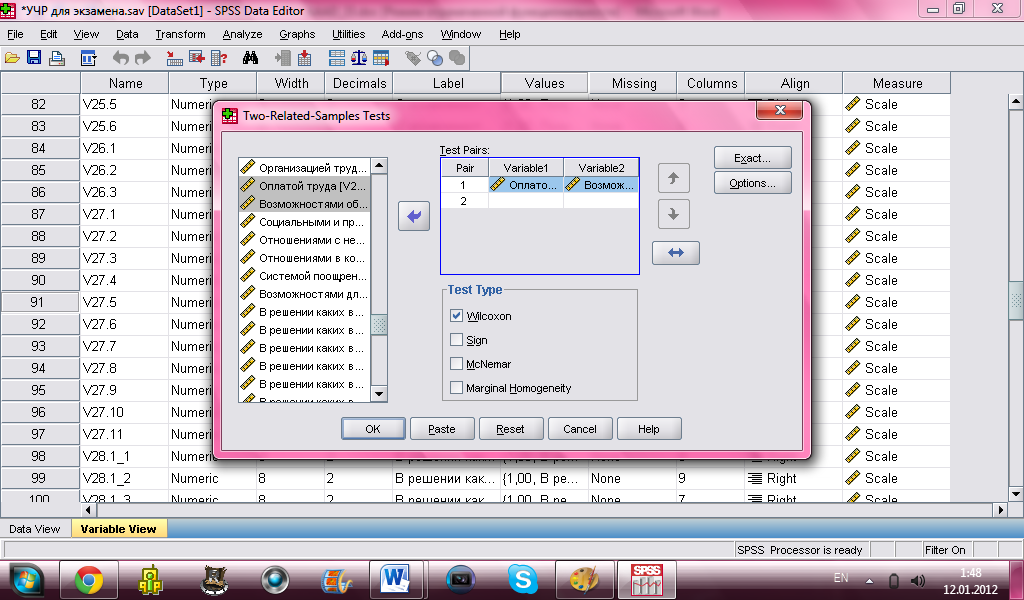Open the Graphs menu

point(297,34)
